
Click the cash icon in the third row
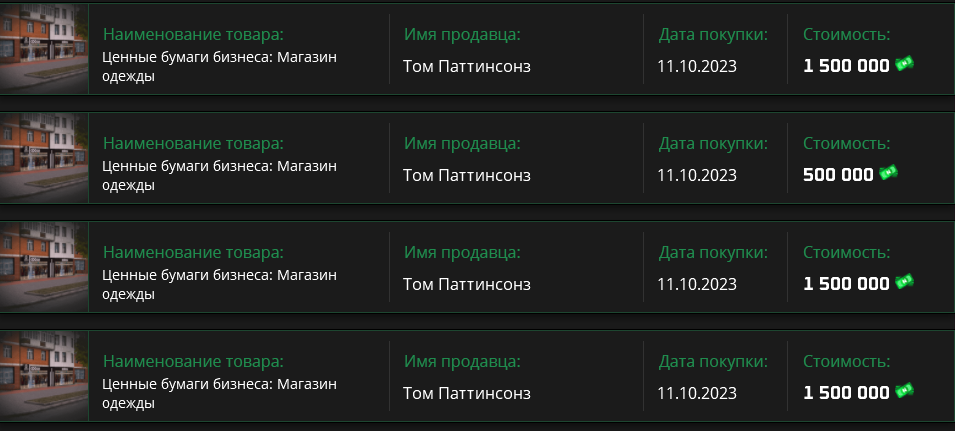pos(904,282)
